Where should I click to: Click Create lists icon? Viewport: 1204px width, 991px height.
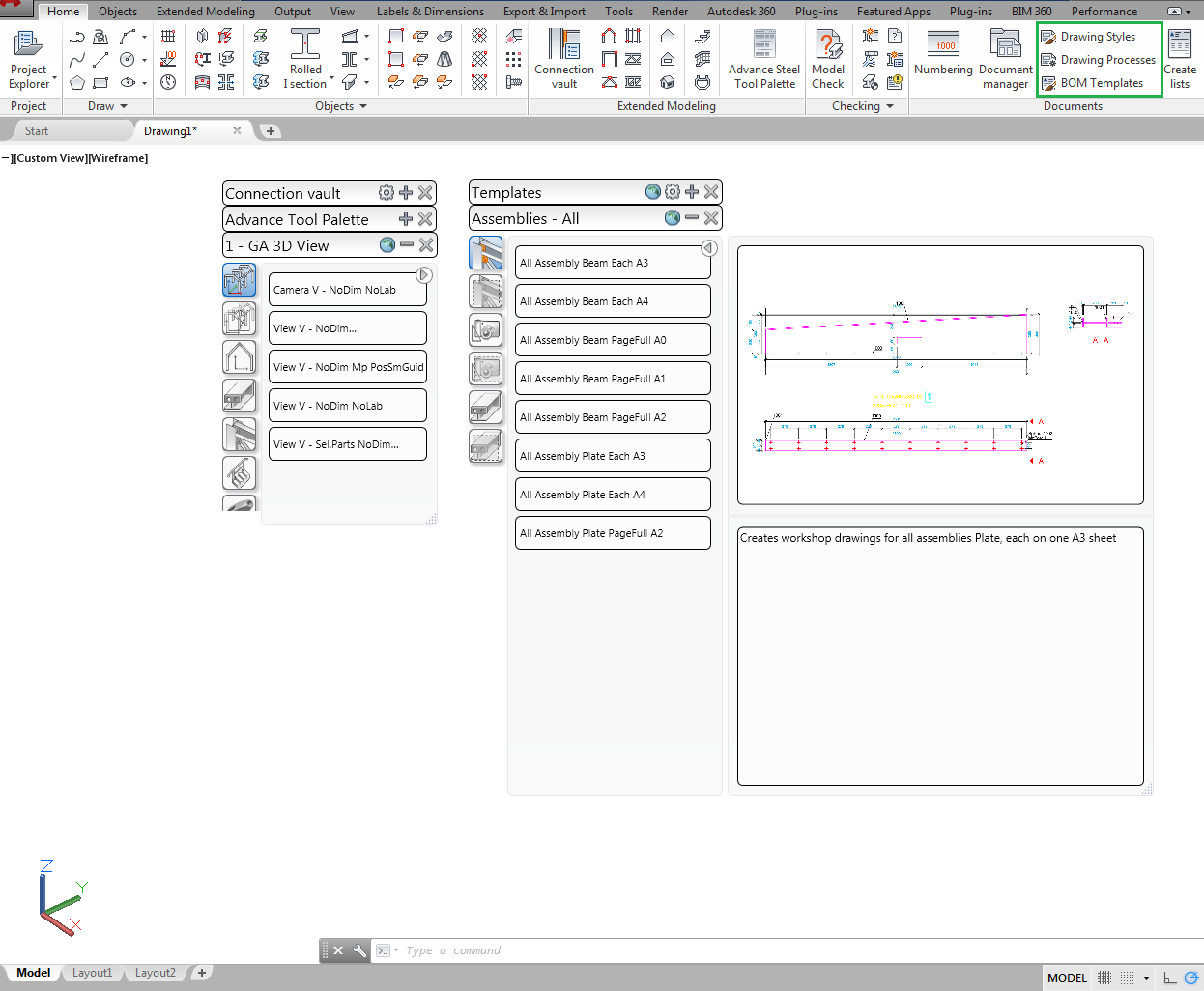(x=1180, y=59)
